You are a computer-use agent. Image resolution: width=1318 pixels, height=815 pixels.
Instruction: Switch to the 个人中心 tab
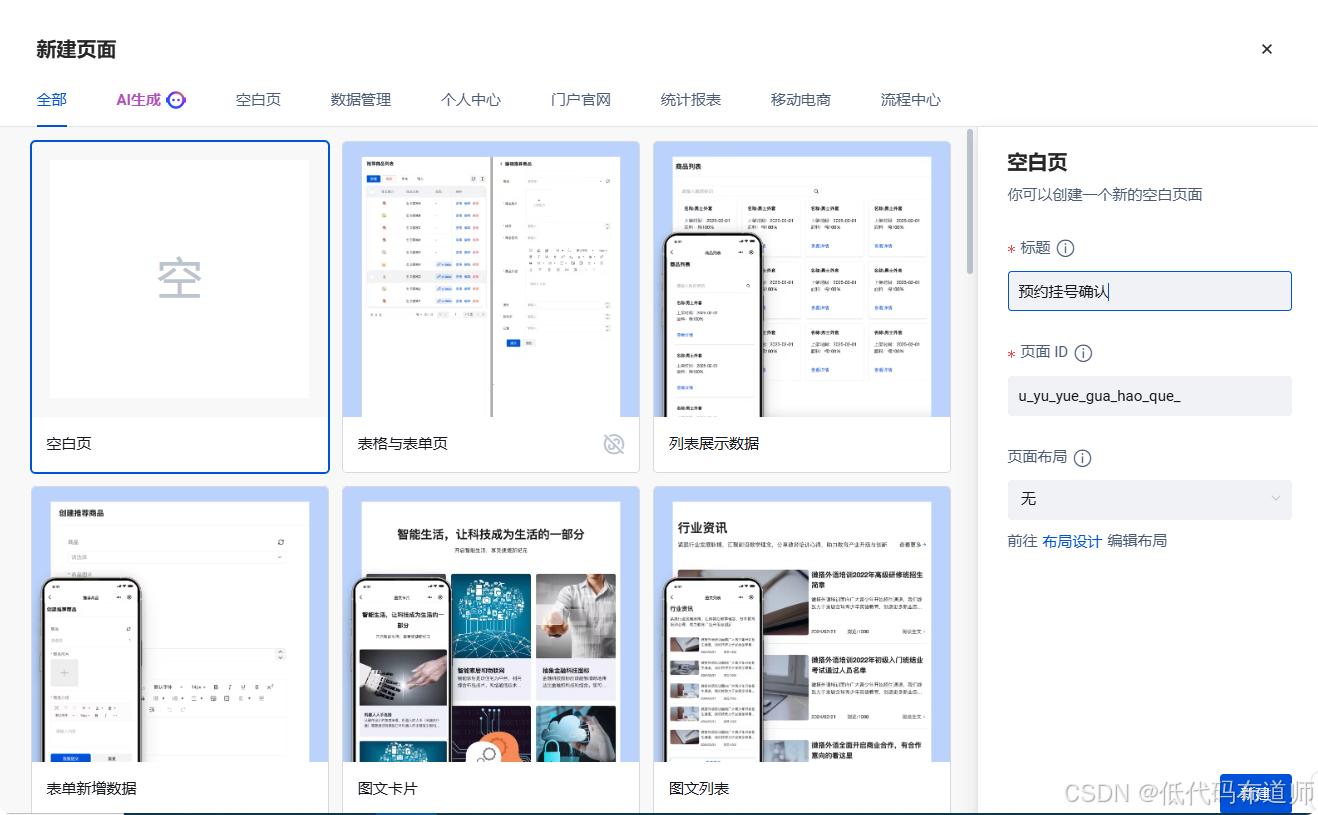(x=470, y=99)
